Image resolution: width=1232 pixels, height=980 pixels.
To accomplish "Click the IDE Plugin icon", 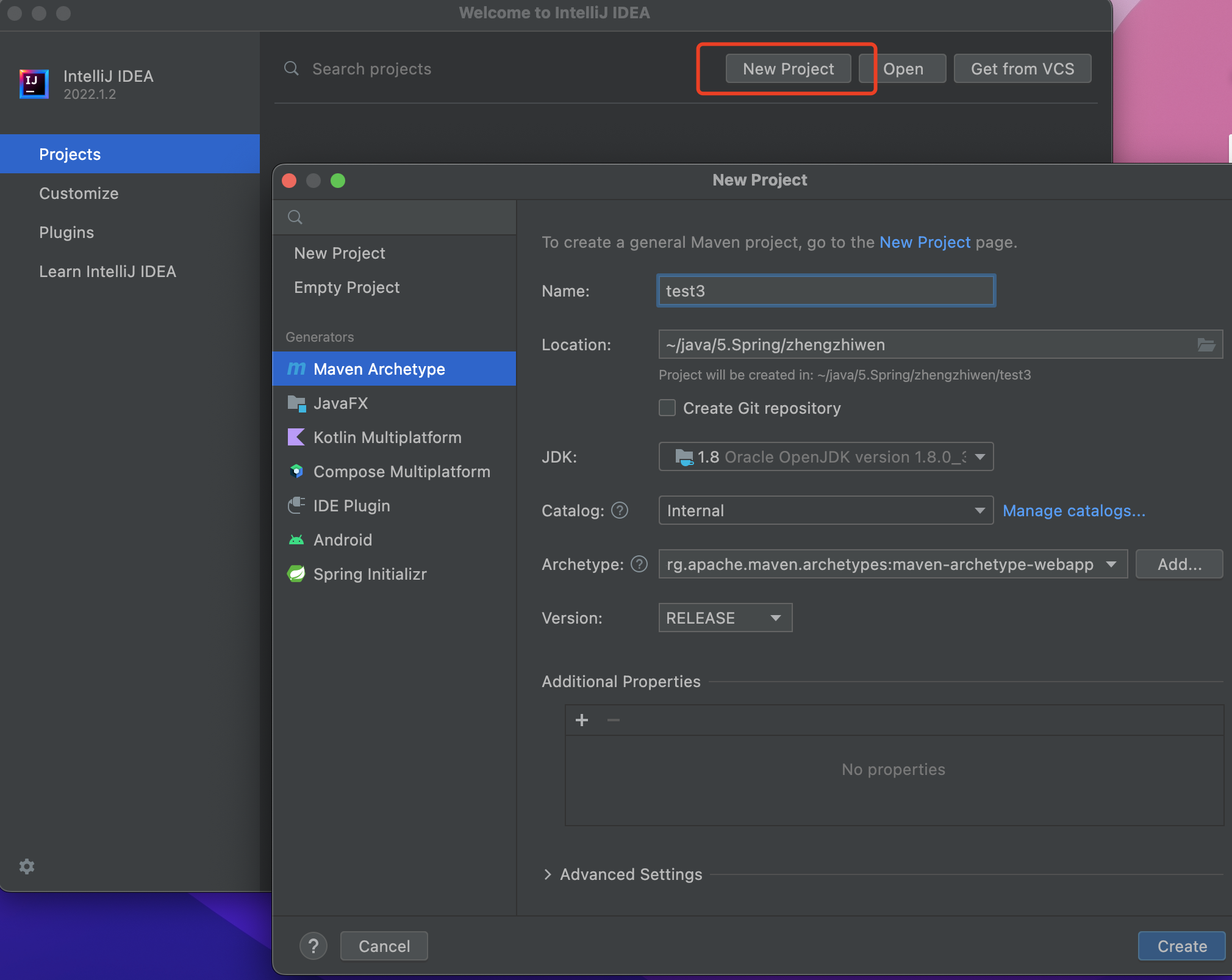I will [x=296, y=505].
